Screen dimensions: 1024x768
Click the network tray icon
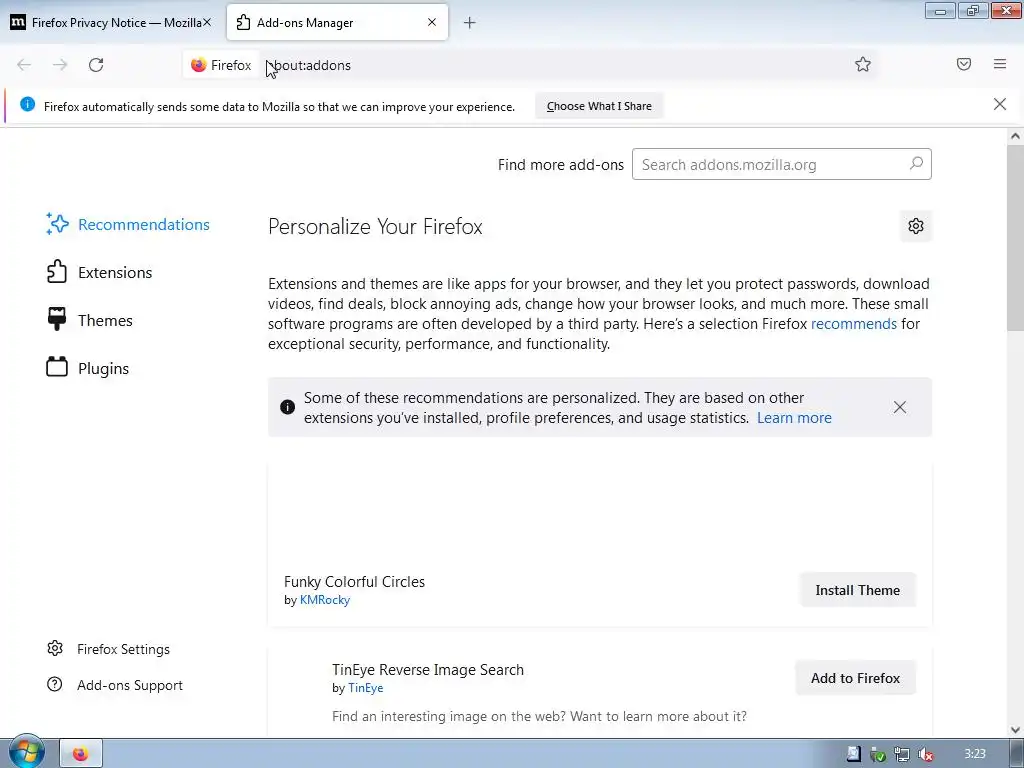pyautogui.click(x=902, y=754)
